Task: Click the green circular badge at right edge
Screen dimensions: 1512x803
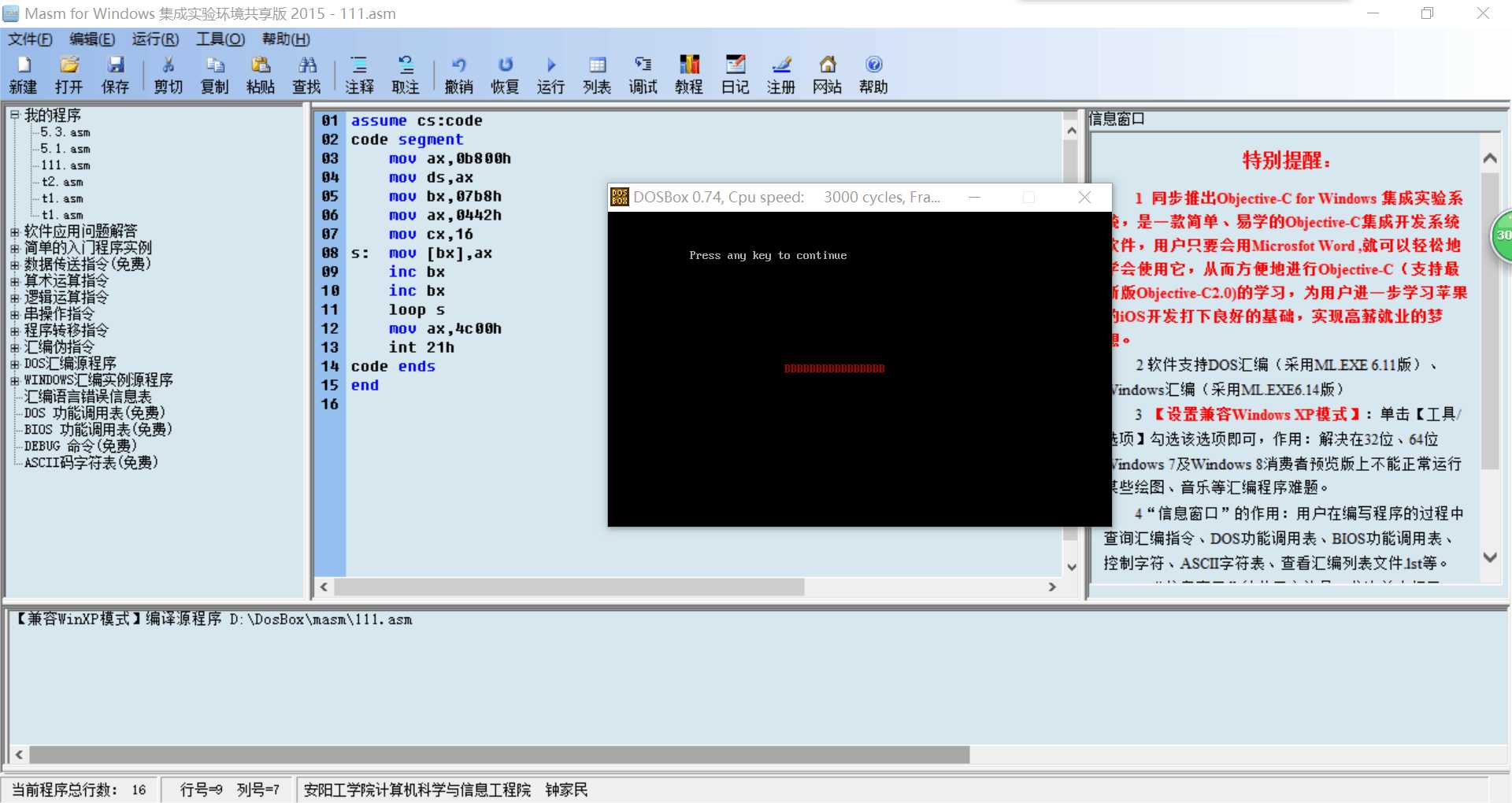Action: tap(1502, 235)
